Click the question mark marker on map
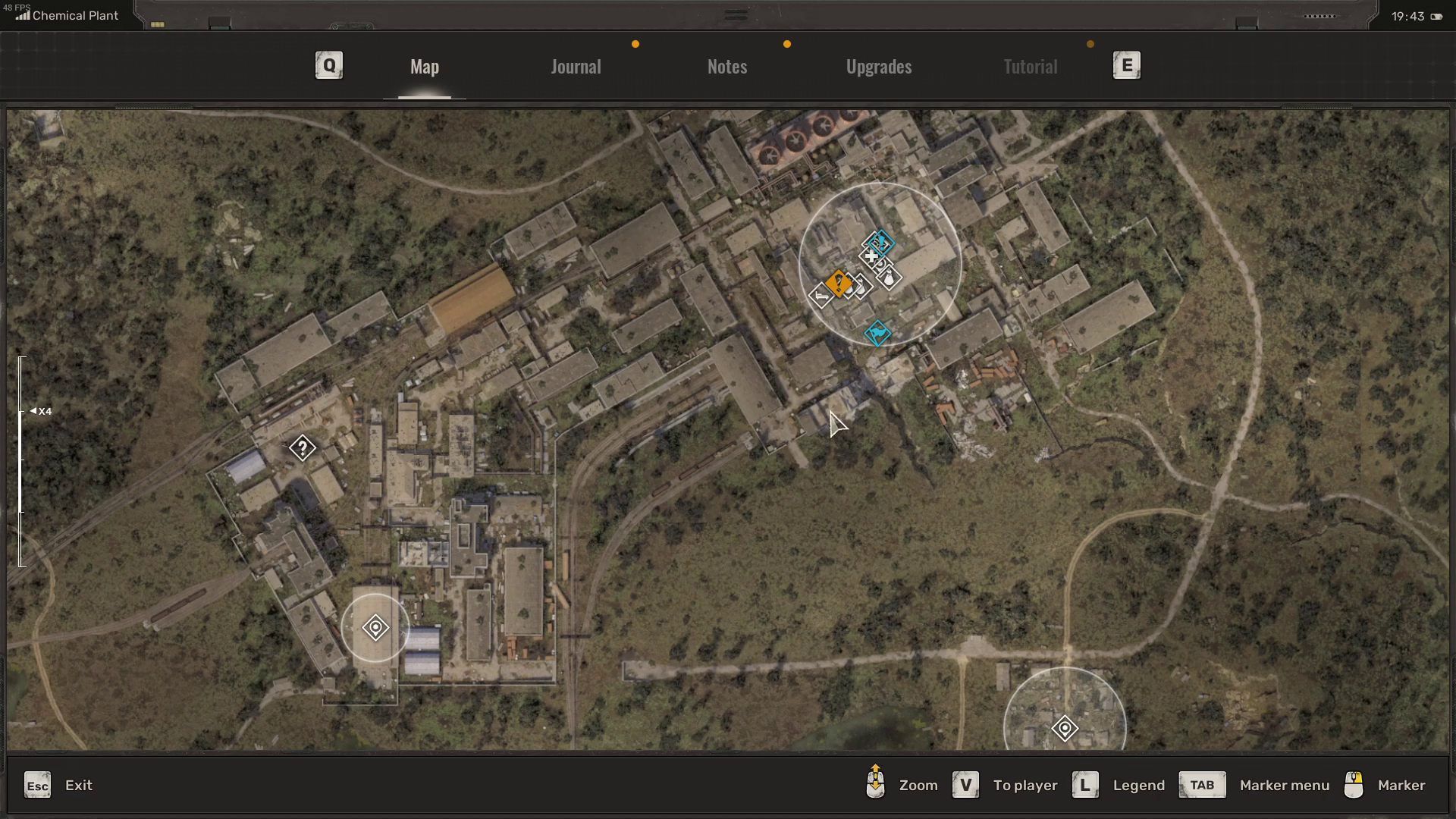 [303, 448]
